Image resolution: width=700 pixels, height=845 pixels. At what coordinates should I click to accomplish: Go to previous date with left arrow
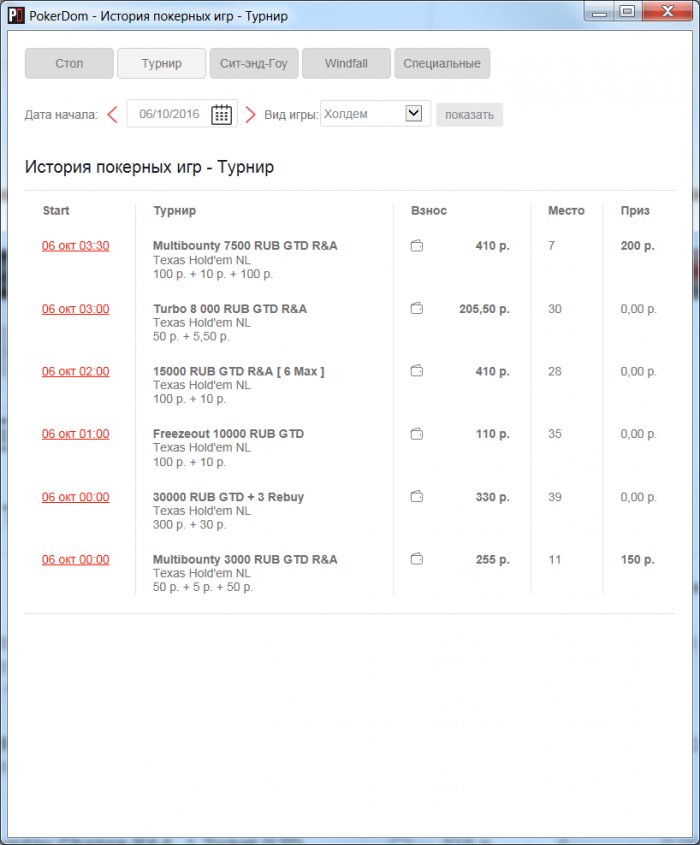112,114
